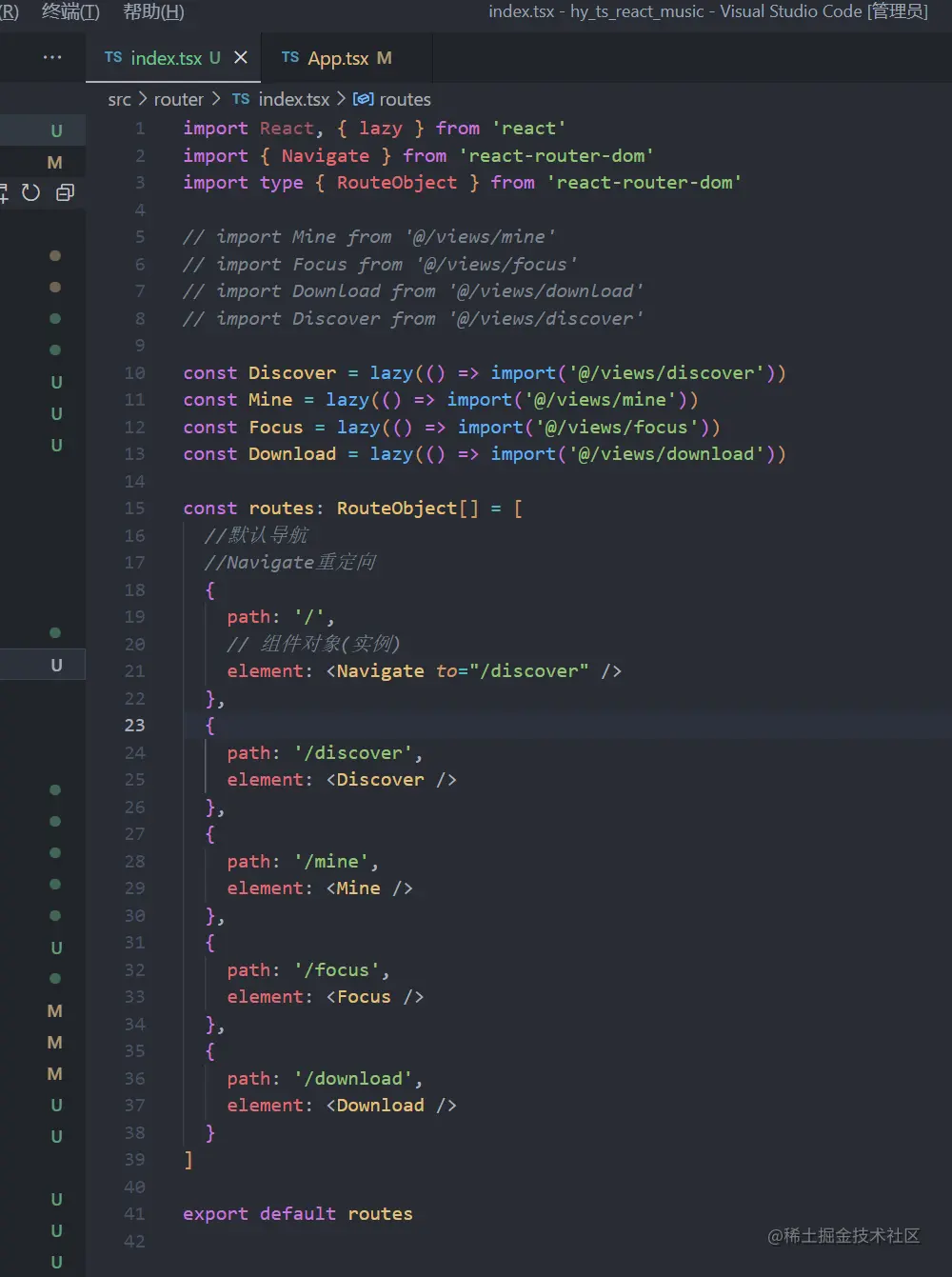The image size is (952, 1277).
Task: Click the '//Navigate重定向' comment
Action: click(290, 563)
